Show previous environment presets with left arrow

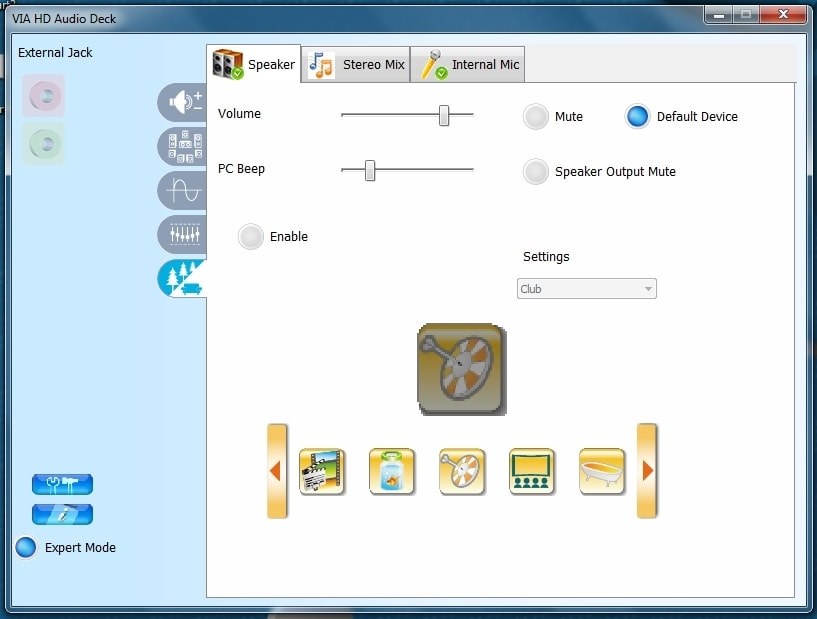pos(277,471)
